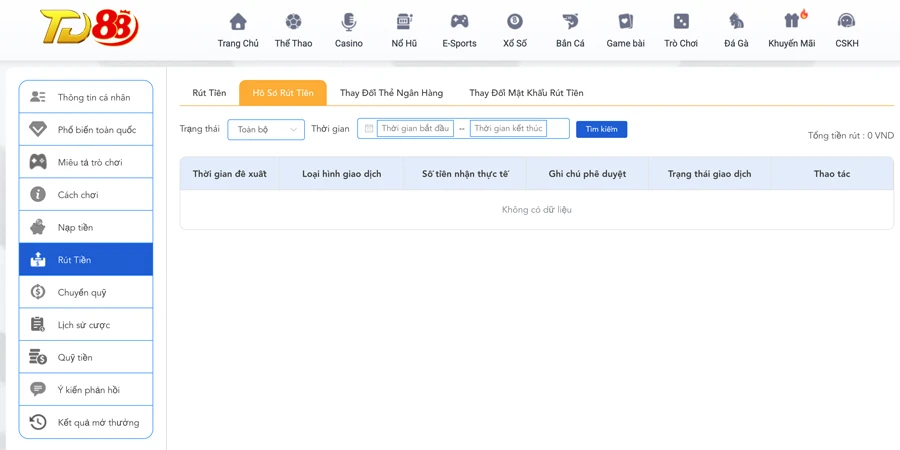Open Trò Chơi dice icon

click(681, 22)
